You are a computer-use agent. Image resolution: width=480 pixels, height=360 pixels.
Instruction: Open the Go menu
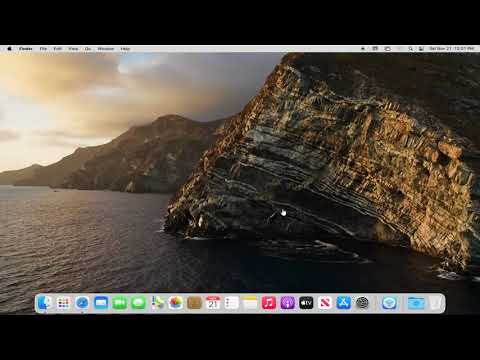(x=88, y=49)
